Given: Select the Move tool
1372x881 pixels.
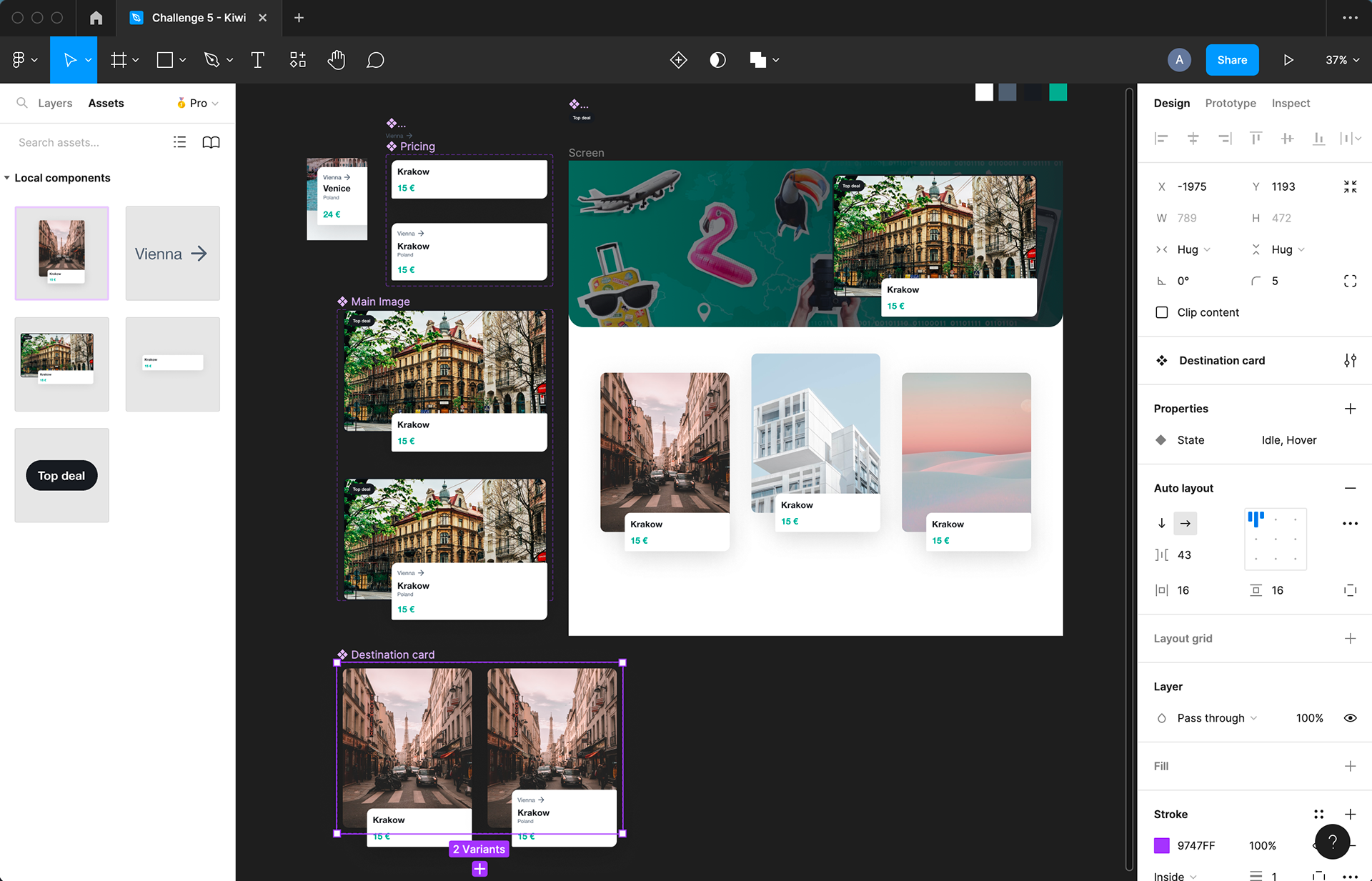Looking at the screenshot, I should point(69,60).
